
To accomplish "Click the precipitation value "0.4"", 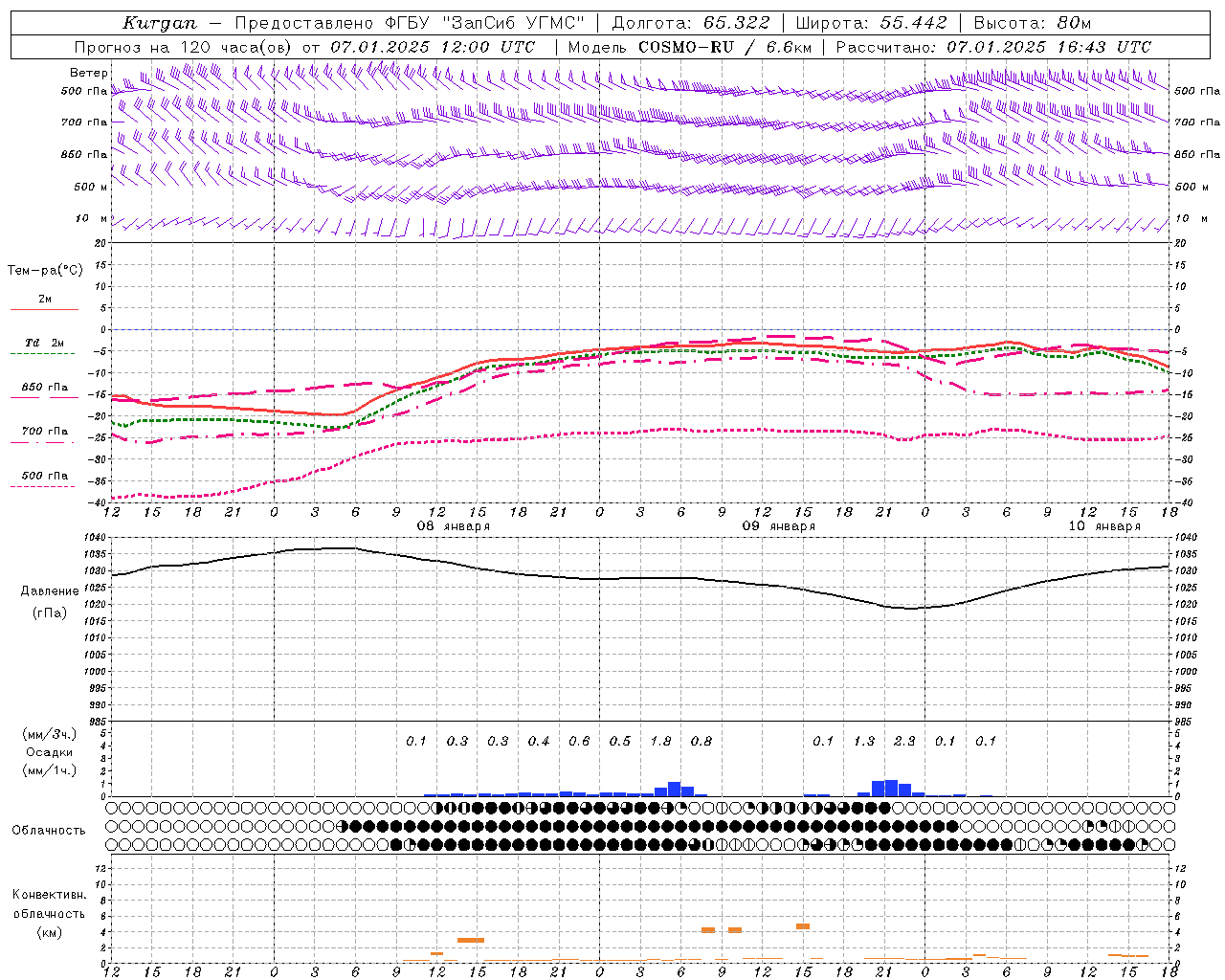I will [539, 742].
